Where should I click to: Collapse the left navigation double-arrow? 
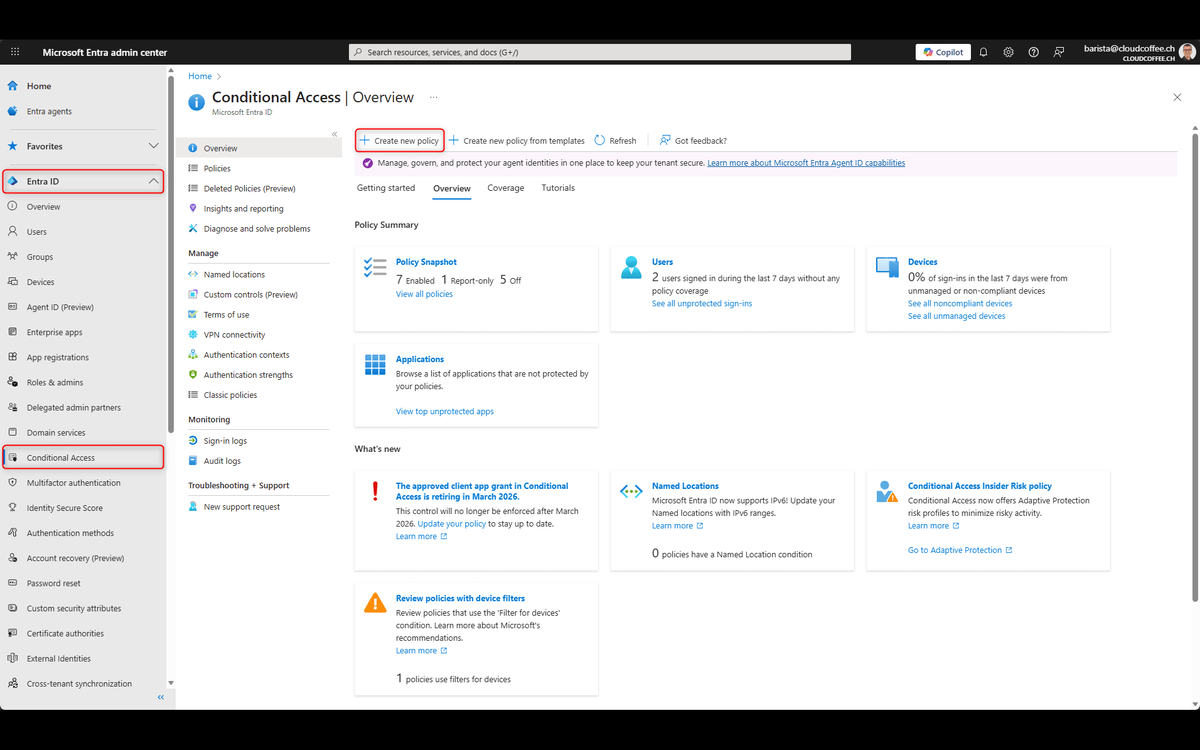pyautogui.click(x=161, y=697)
